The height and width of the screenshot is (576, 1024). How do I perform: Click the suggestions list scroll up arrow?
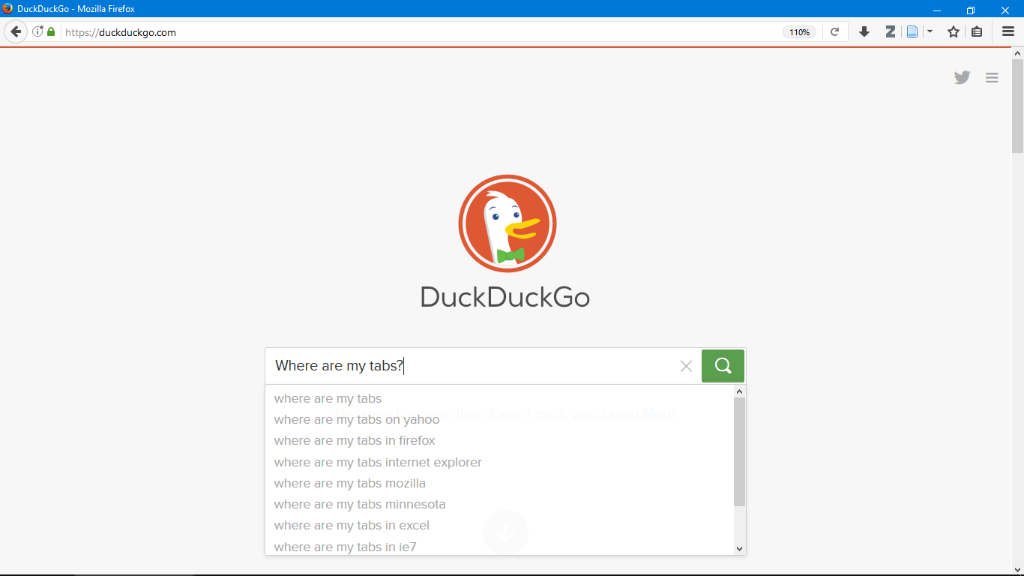739,392
